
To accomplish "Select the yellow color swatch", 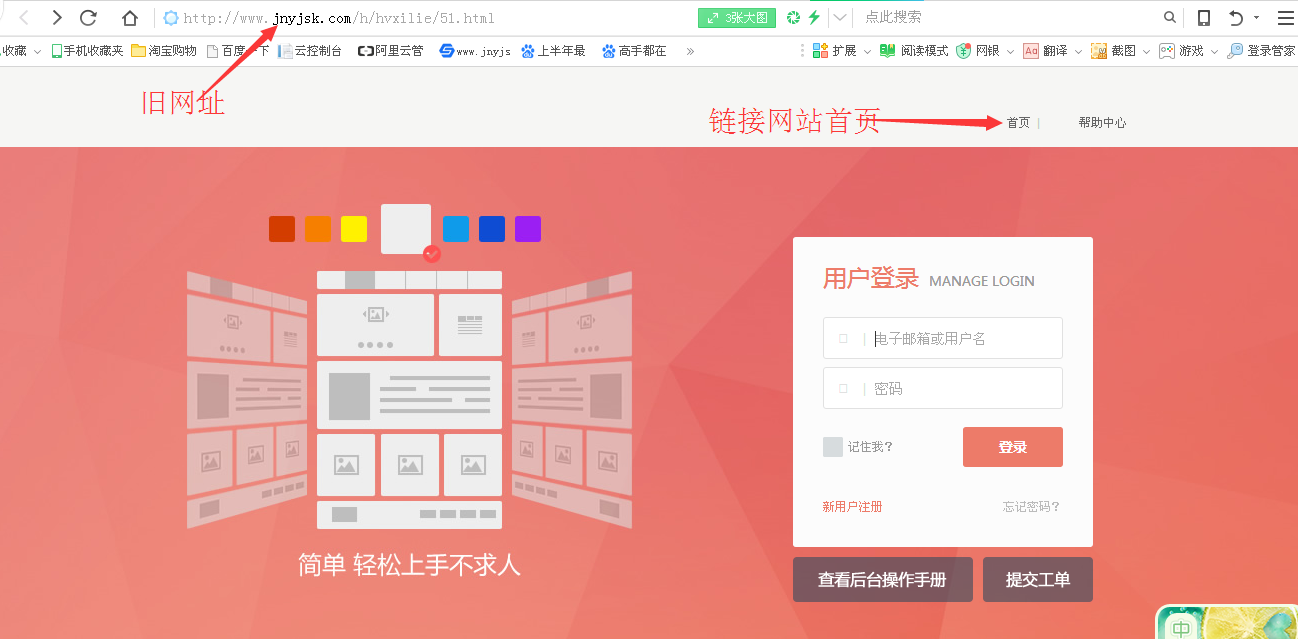I will point(353,228).
